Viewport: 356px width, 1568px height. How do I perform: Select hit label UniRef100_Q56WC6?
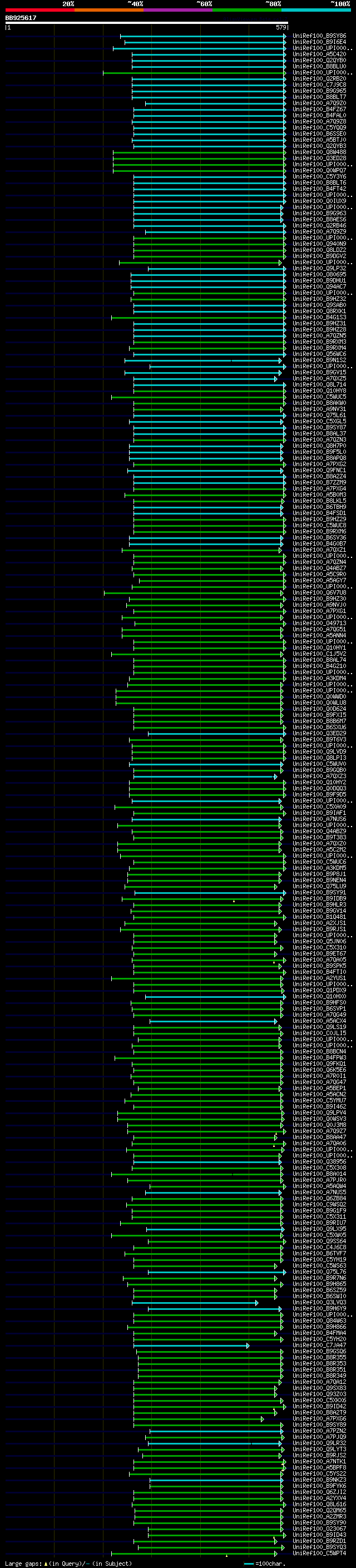coord(319,354)
